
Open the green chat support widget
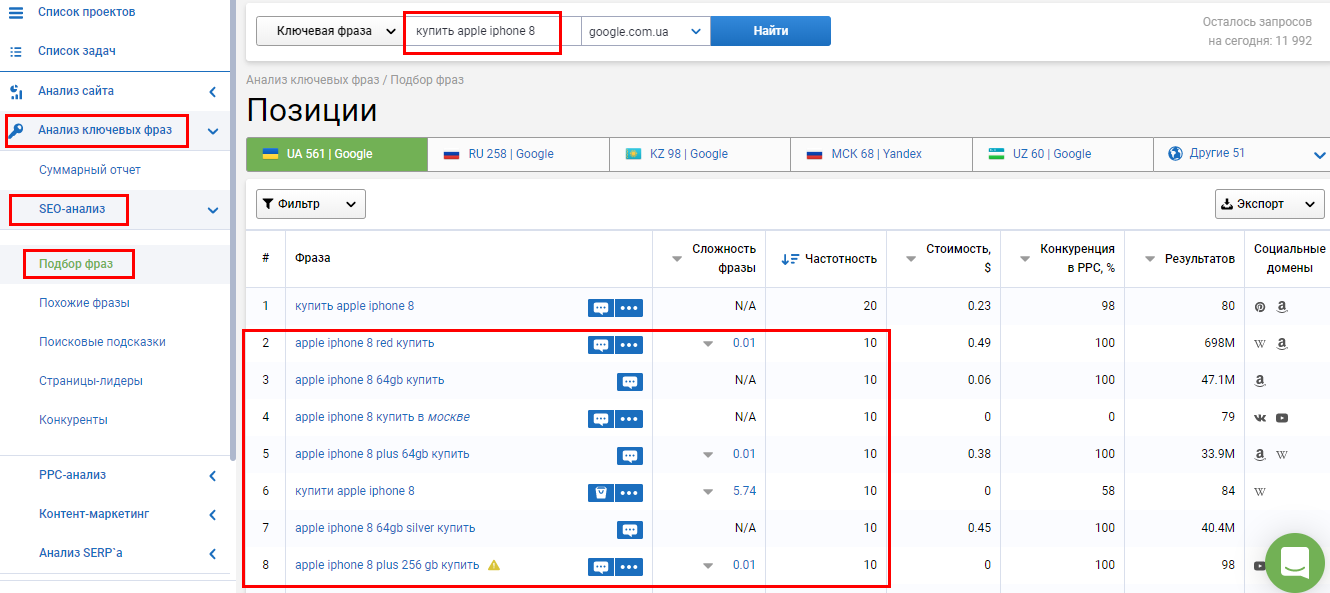pyautogui.click(x=1294, y=563)
